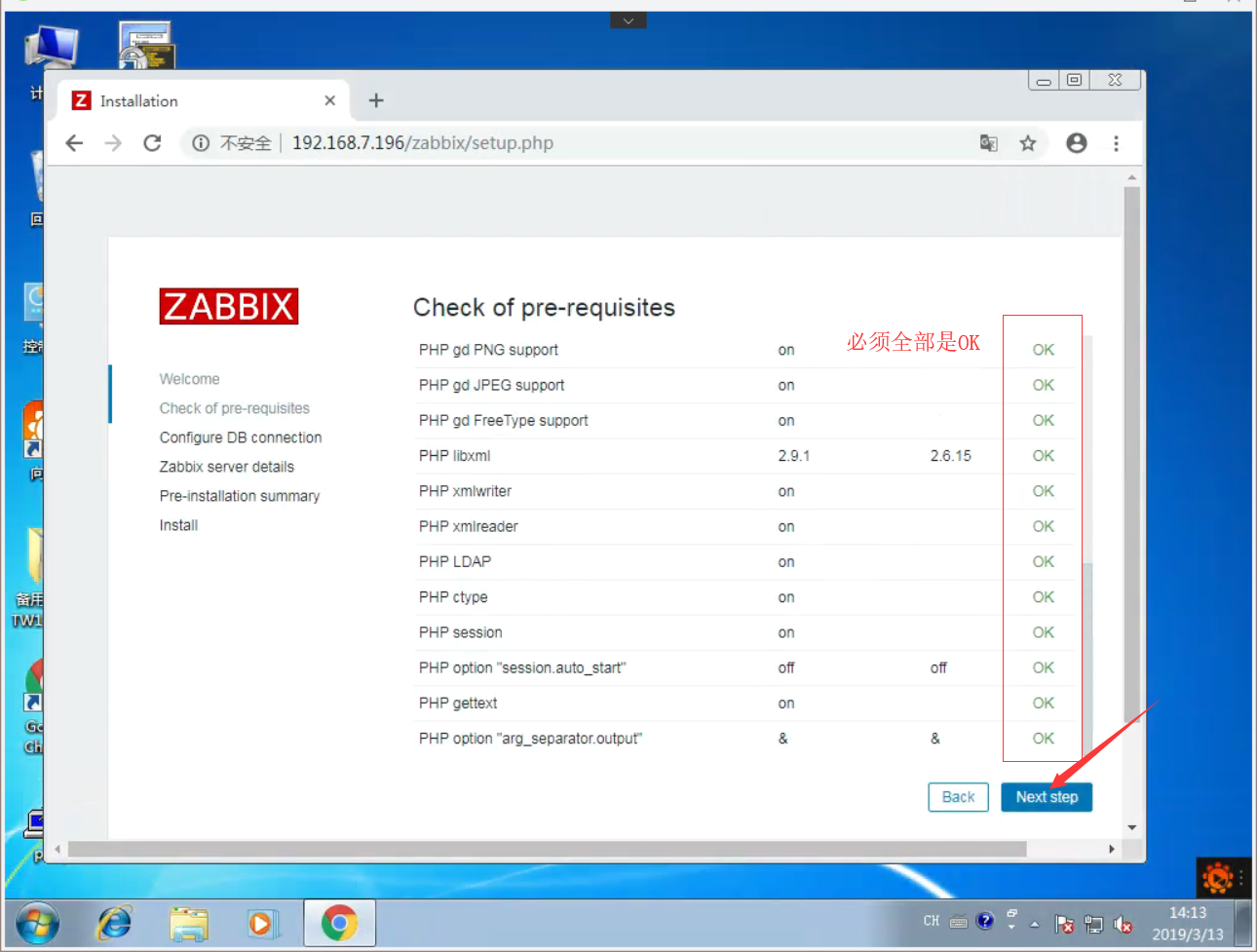The height and width of the screenshot is (952, 1257).
Task: View site information for the insecure connection
Action: 201,143
